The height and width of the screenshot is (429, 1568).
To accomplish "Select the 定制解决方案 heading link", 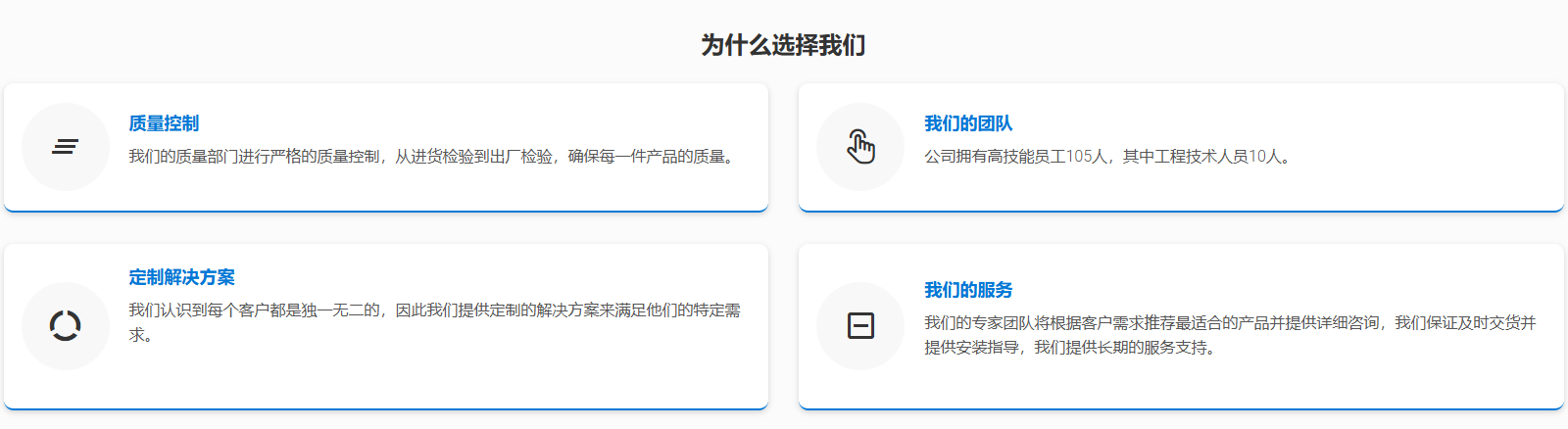I will coord(181,277).
